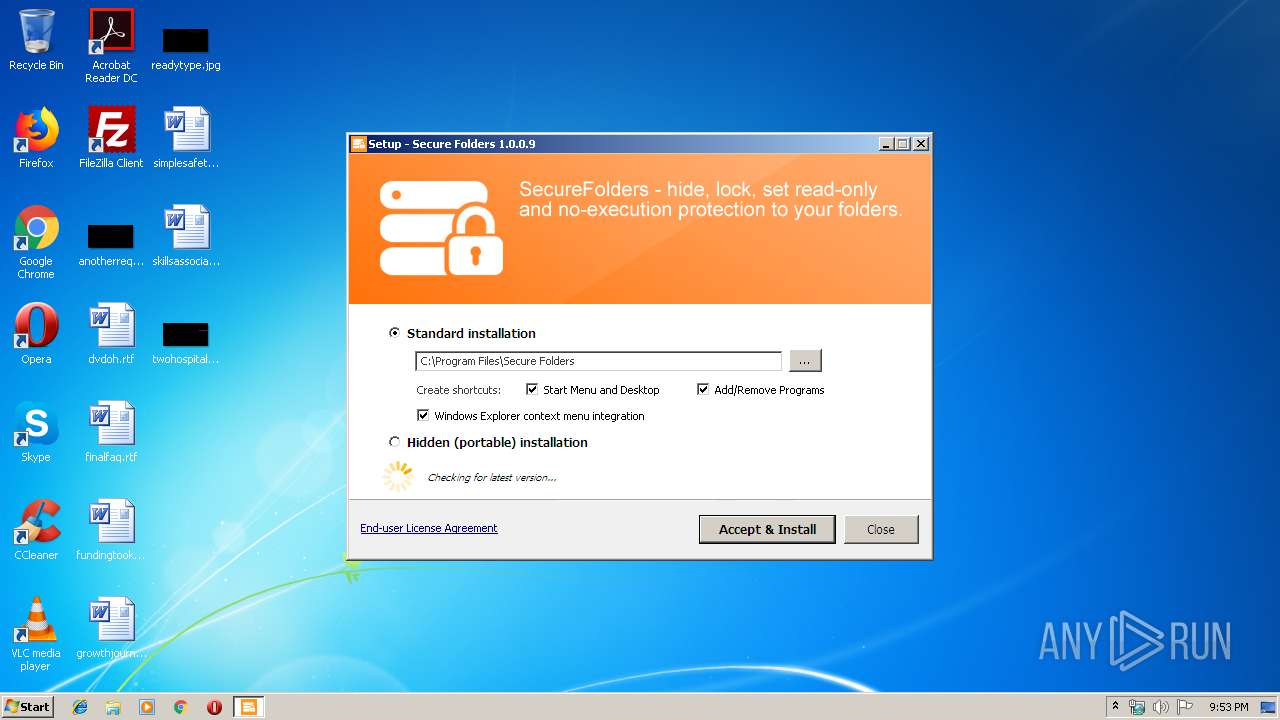This screenshot has height=720, width=1280.
Task: Click Chrome icon in the taskbar
Action: tap(181, 707)
